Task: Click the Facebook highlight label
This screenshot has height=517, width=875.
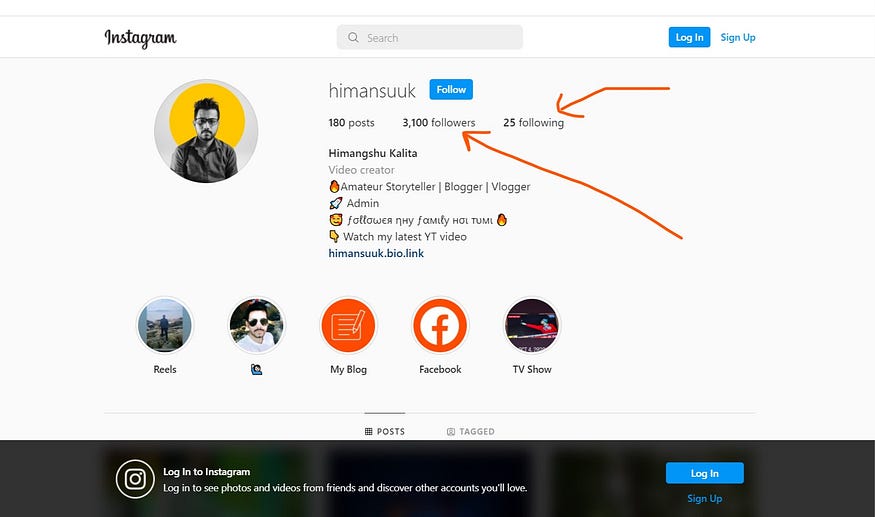Action: click(440, 370)
